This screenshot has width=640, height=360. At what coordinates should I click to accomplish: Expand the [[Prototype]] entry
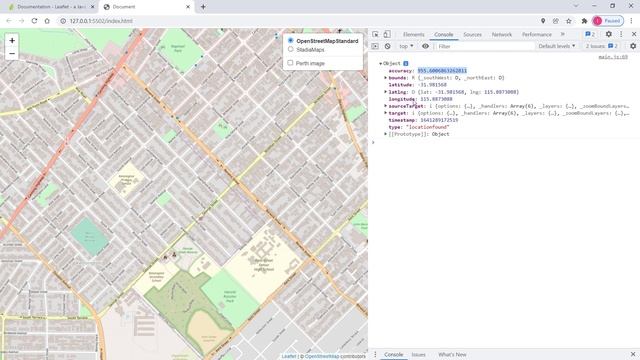click(x=385, y=134)
